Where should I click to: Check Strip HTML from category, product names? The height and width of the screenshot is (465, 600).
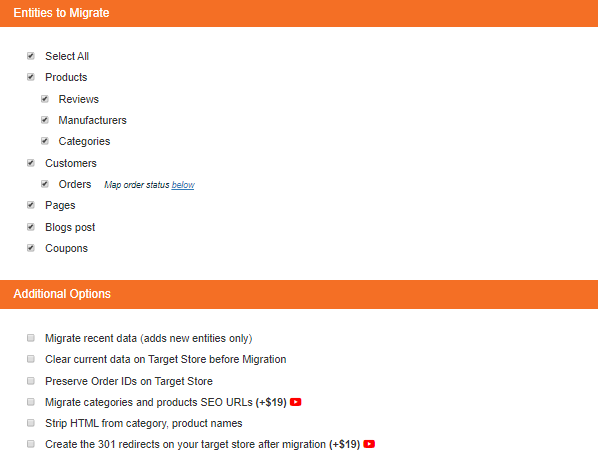tap(31, 423)
